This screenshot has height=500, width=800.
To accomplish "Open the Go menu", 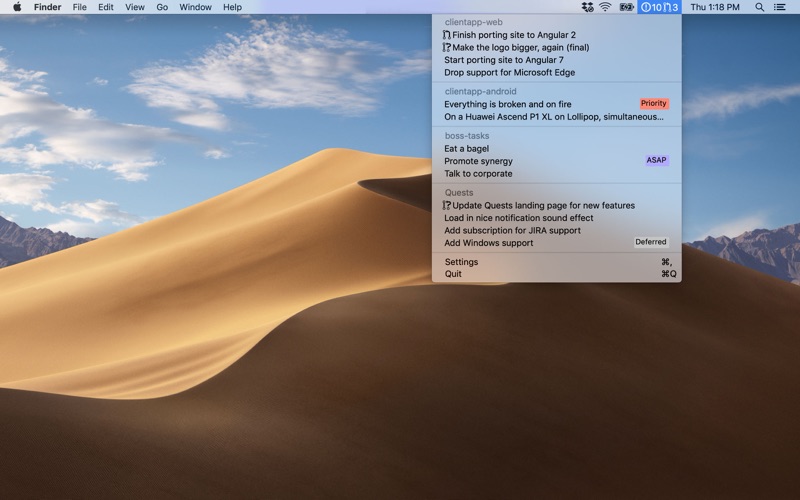I will click(162, 7).
